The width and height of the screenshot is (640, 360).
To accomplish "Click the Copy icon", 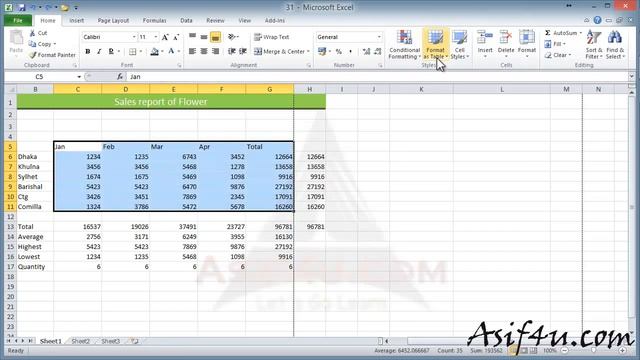I will 32,44.
